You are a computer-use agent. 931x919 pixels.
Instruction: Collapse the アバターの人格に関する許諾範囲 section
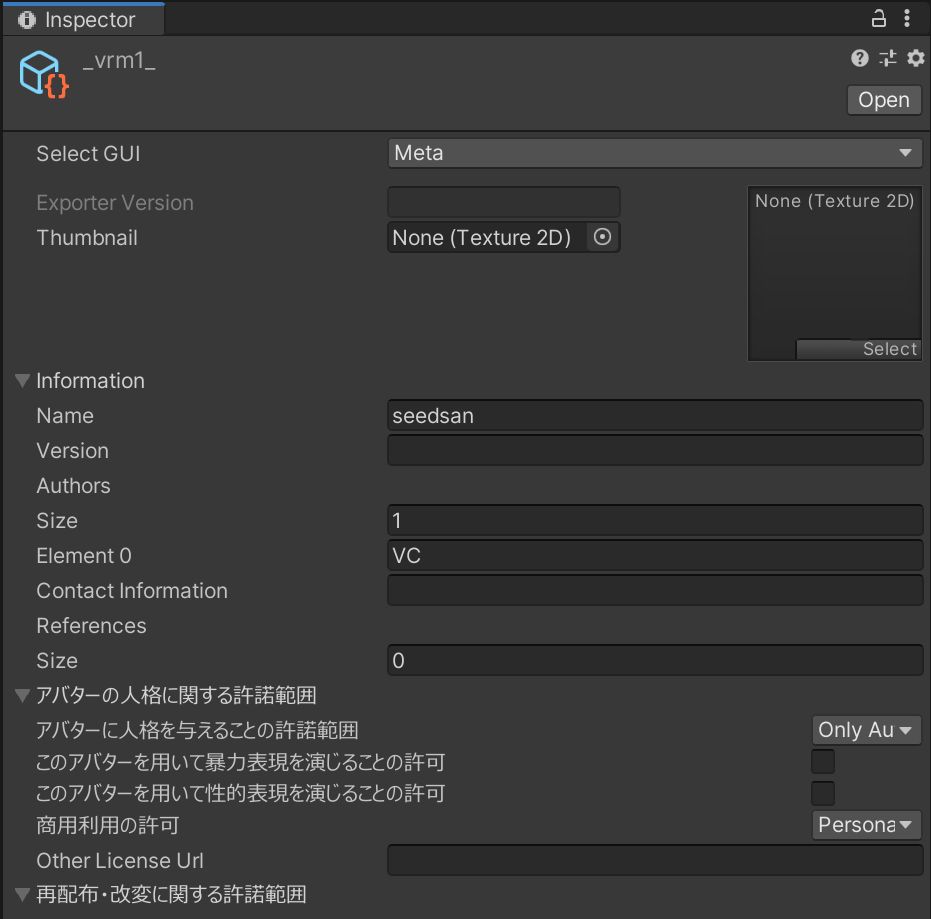pos(23,695)
